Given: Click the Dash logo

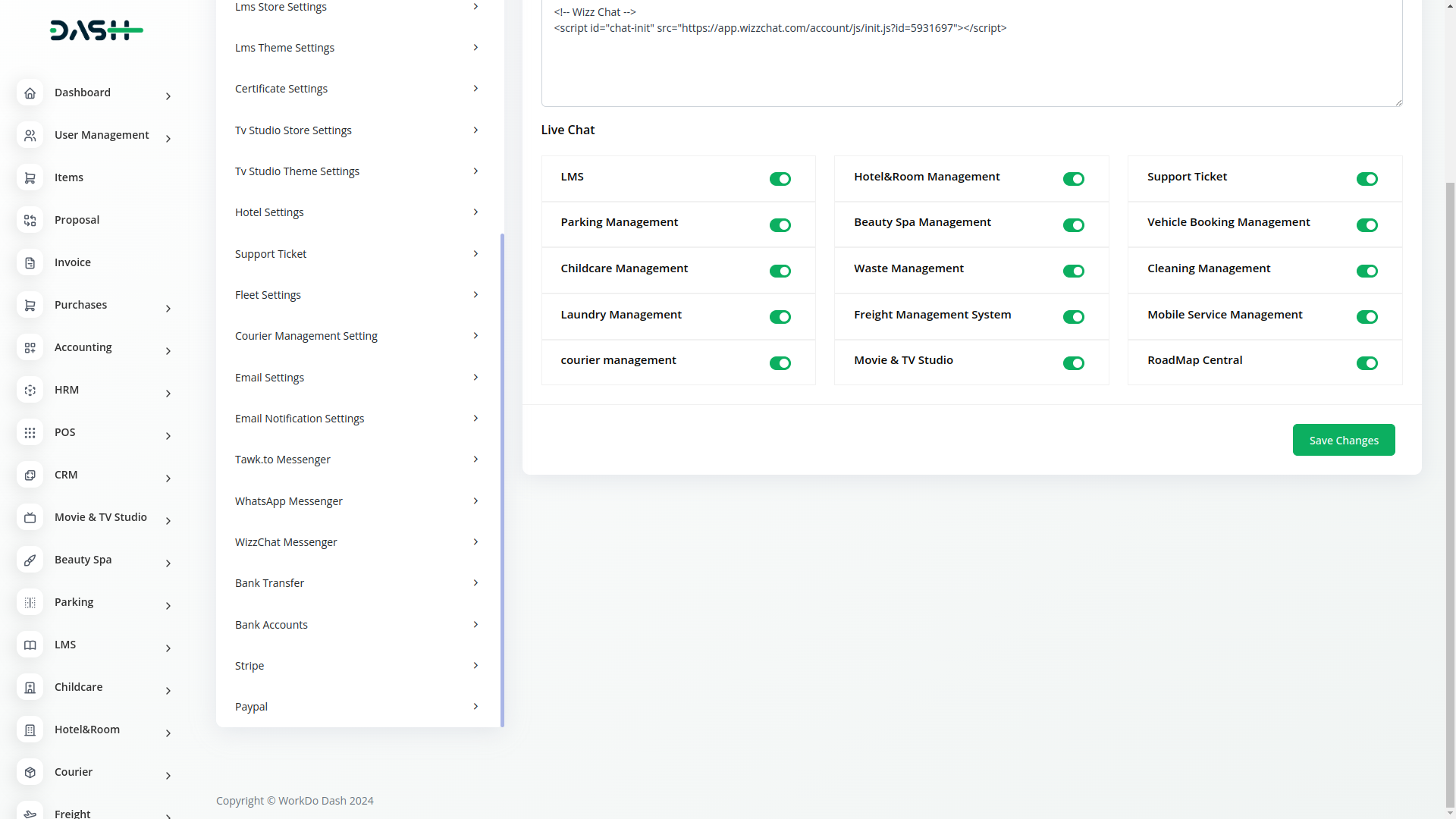Looking at the screenshot, I should click(x=96, y=30).
